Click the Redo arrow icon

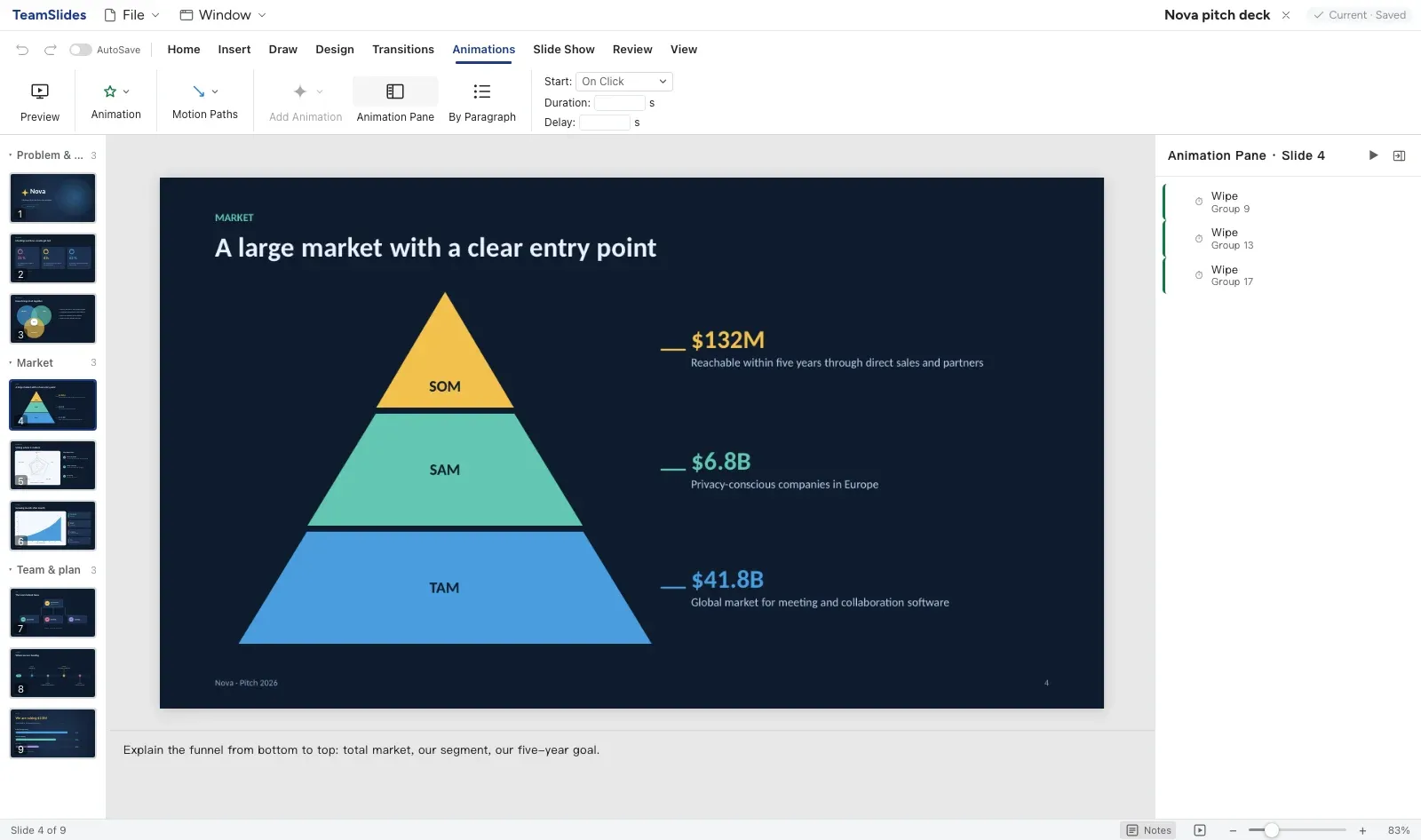click(51, 50)
